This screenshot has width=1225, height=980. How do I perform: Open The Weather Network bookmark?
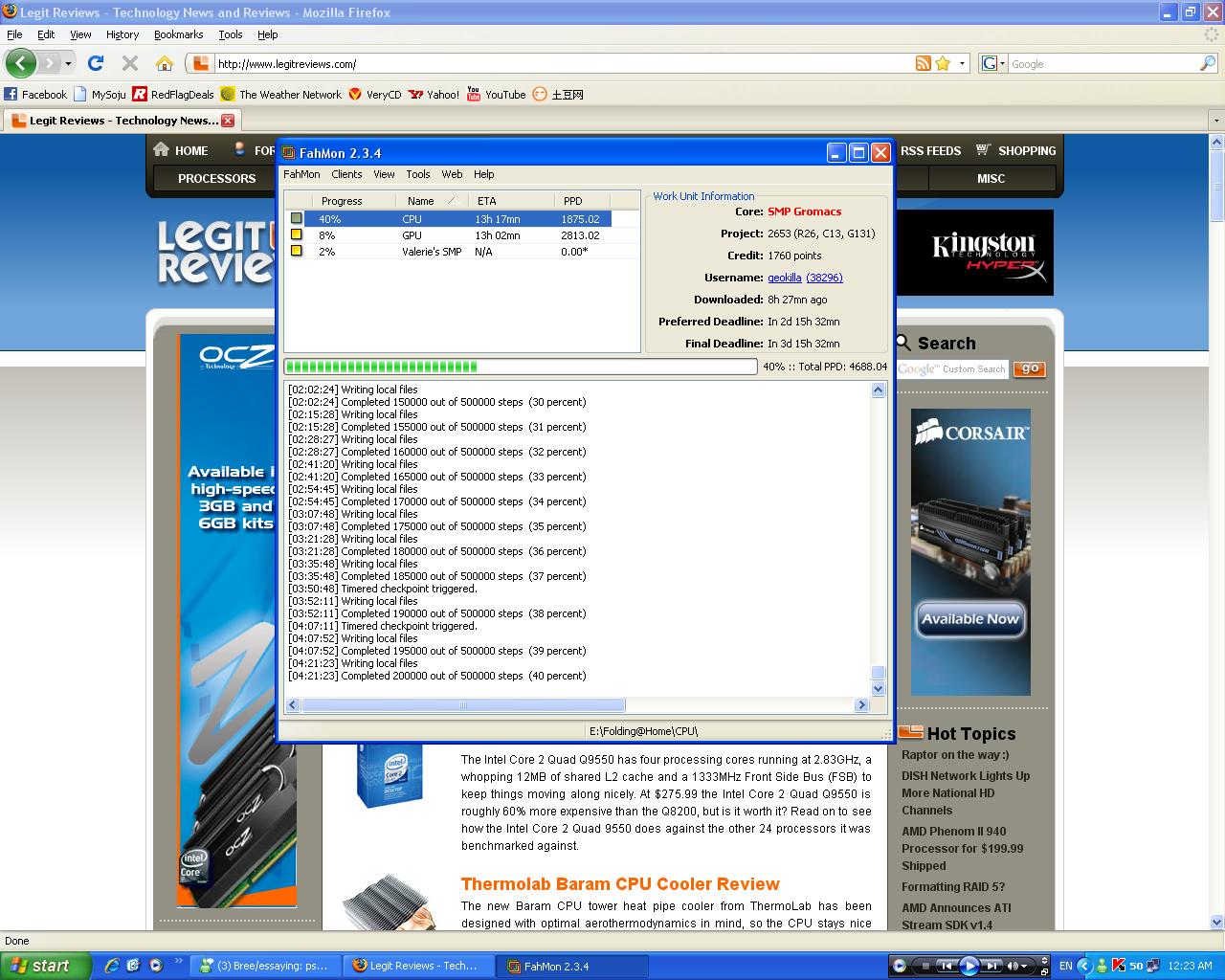(280, 94)
